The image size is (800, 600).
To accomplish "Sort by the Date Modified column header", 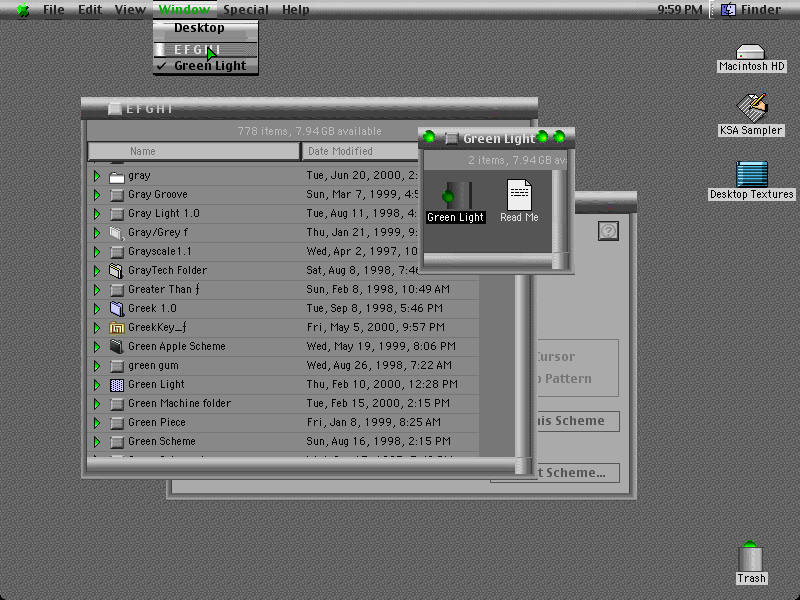I will coord(360,151).
